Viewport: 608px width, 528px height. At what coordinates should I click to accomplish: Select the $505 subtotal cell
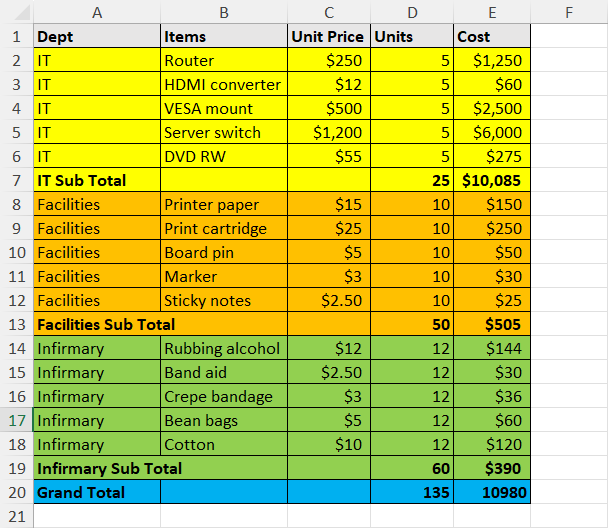click(492, 324)
